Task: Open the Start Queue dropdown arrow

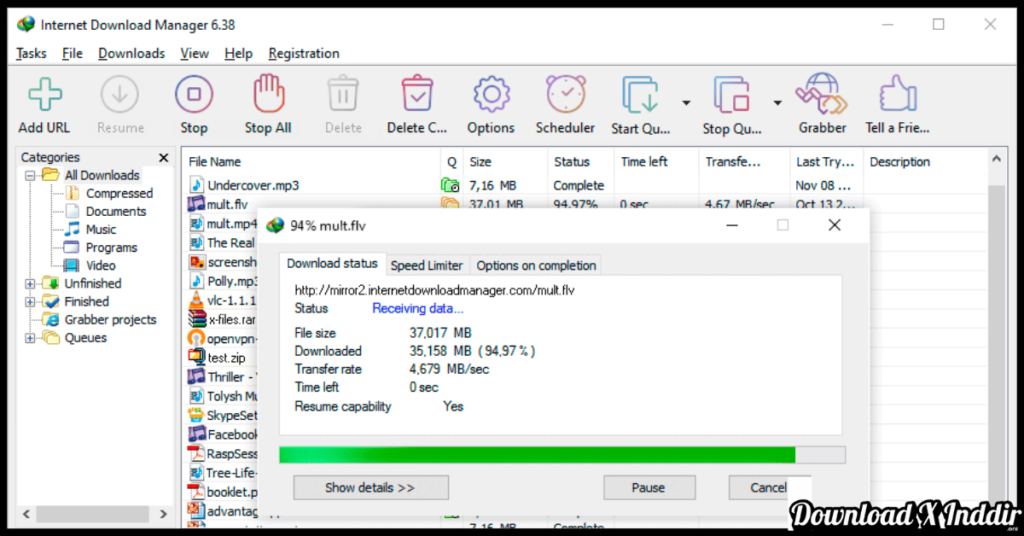Action: click(686, 102)
